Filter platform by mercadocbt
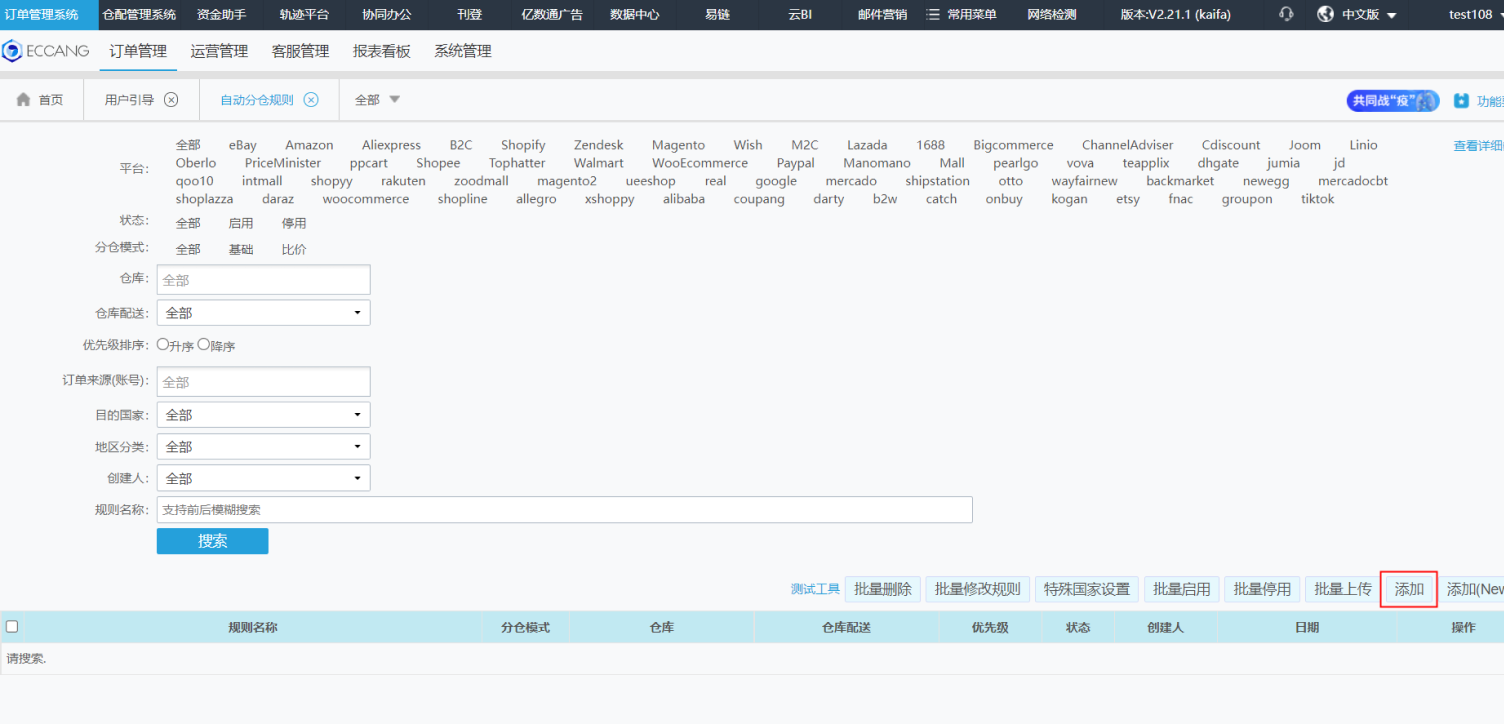This screenshot has height=724, width=1504. 1353,181
